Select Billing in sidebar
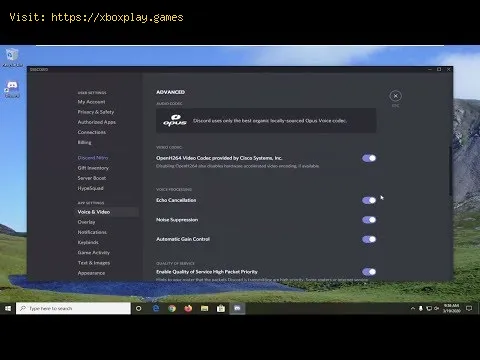Viewport: 480px width, 360px height. (84, 142)
